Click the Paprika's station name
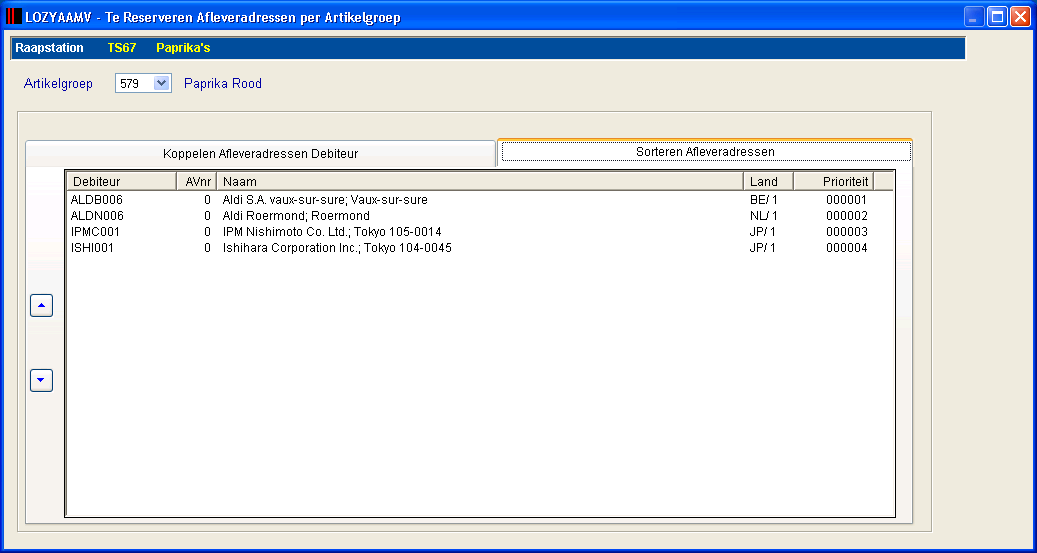Viewport: 1037px width, 553px height. point(183,48)
